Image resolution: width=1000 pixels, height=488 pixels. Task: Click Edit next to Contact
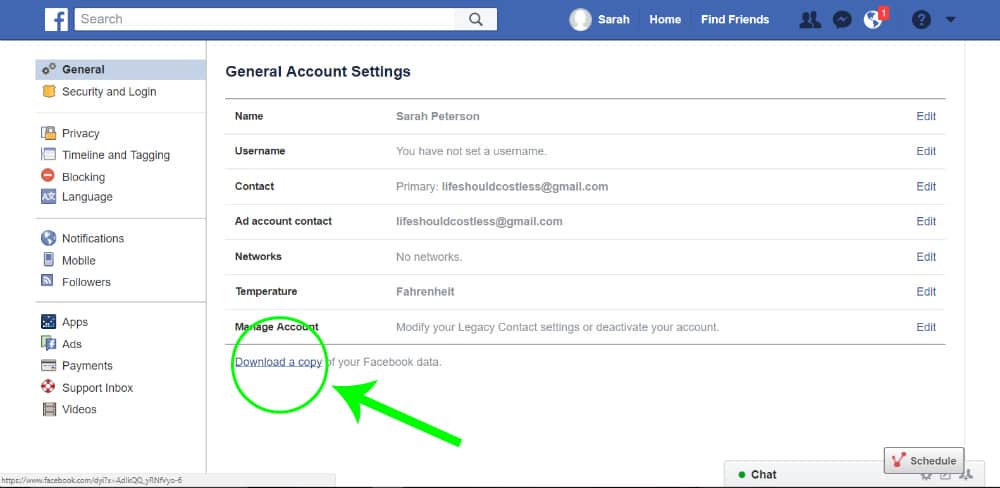click(x=926, y=186)
